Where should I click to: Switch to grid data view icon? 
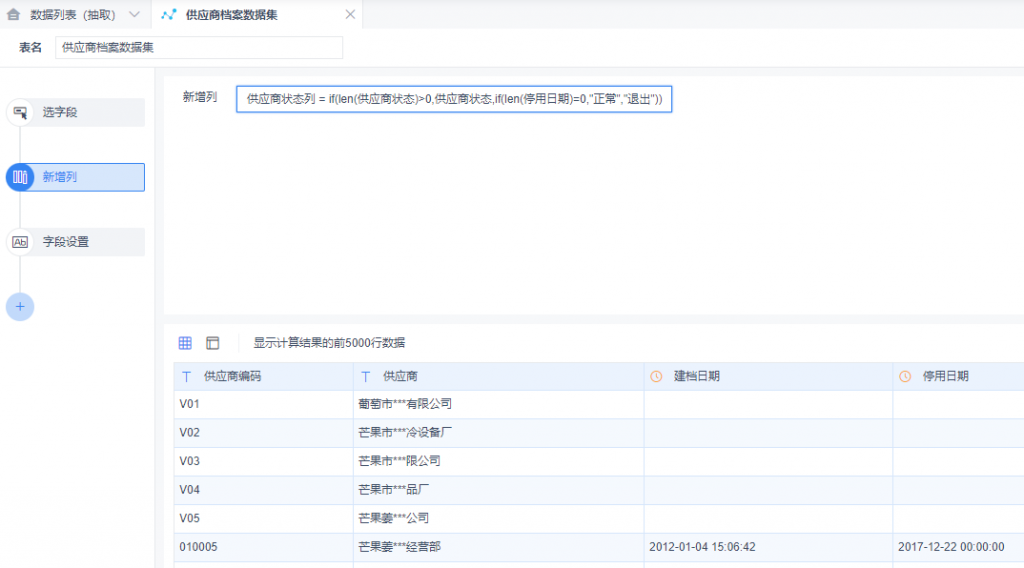185,343
